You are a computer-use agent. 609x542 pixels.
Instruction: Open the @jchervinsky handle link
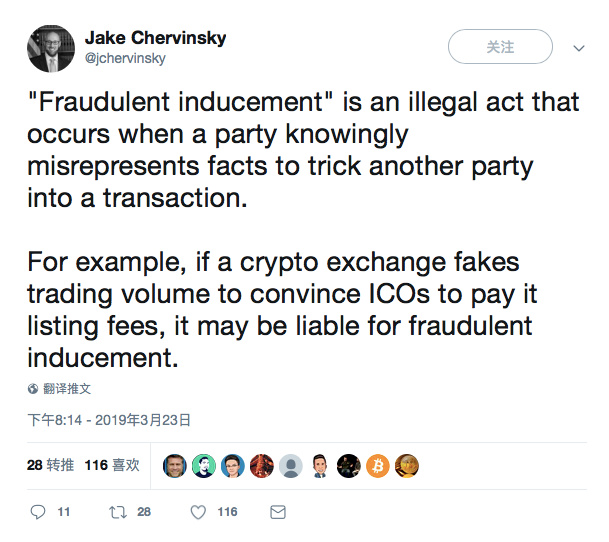(125, 58)
